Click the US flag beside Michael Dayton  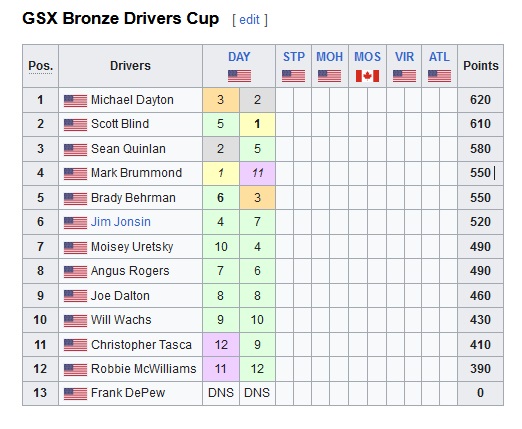75,101
